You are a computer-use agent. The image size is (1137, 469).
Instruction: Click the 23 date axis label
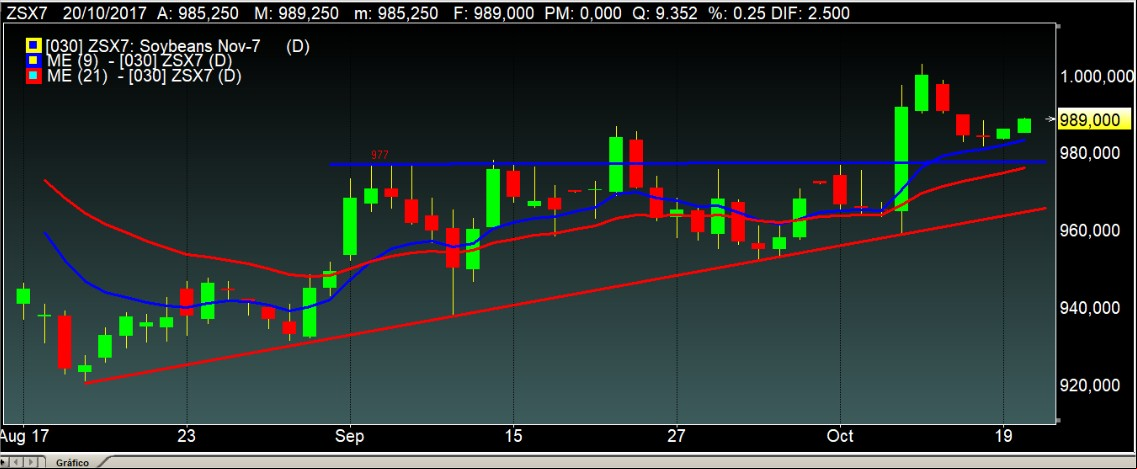tap(187, 438)
